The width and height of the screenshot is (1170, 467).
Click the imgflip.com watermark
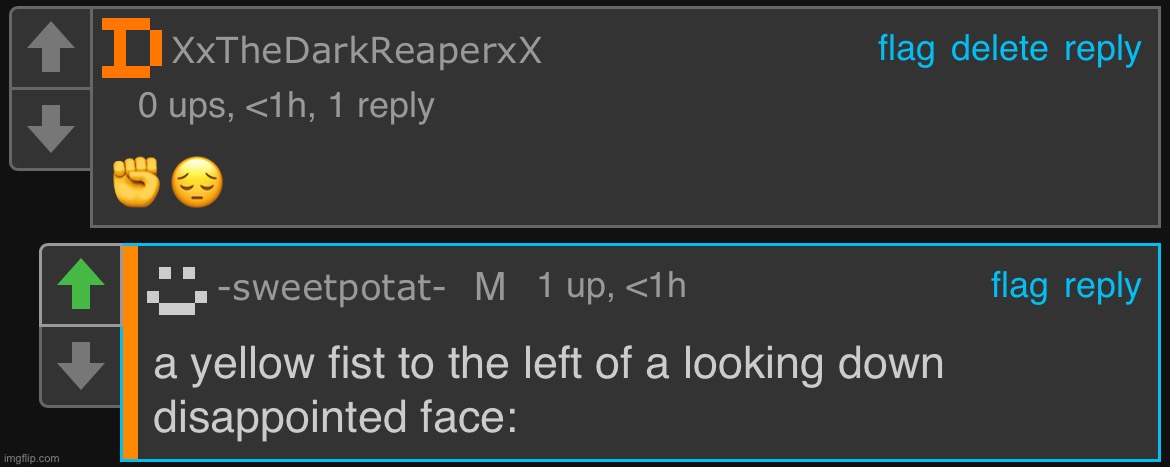31,459
